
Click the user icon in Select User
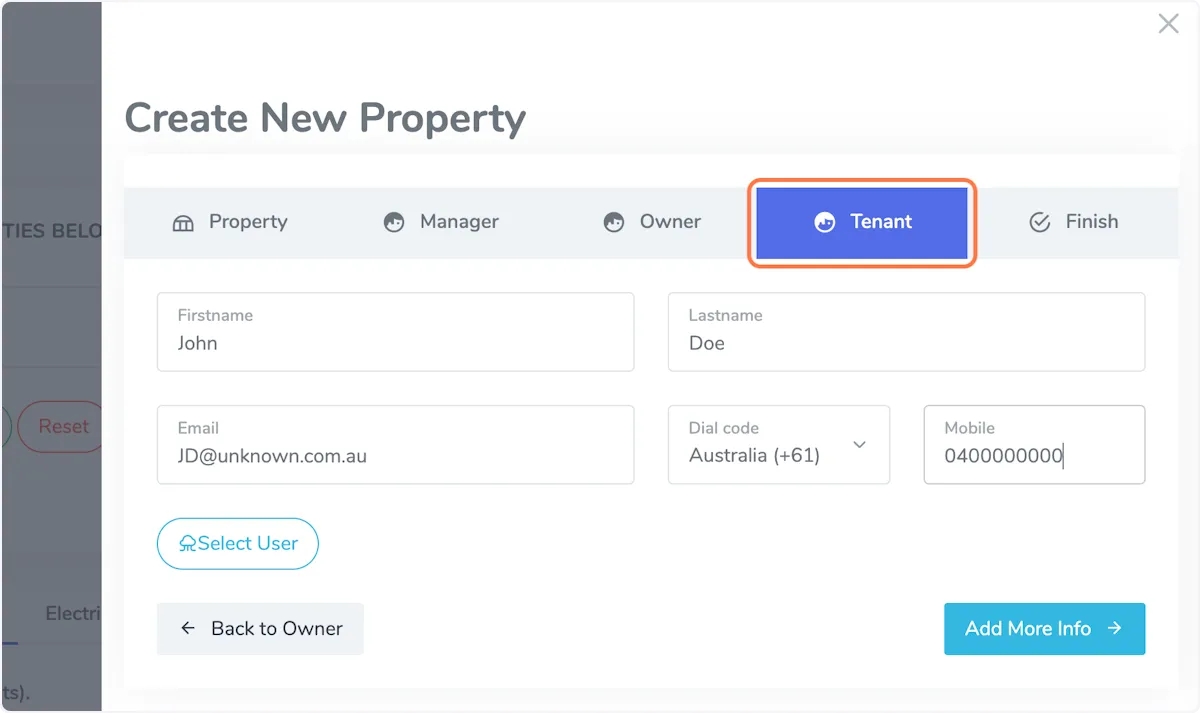point(187,544)
